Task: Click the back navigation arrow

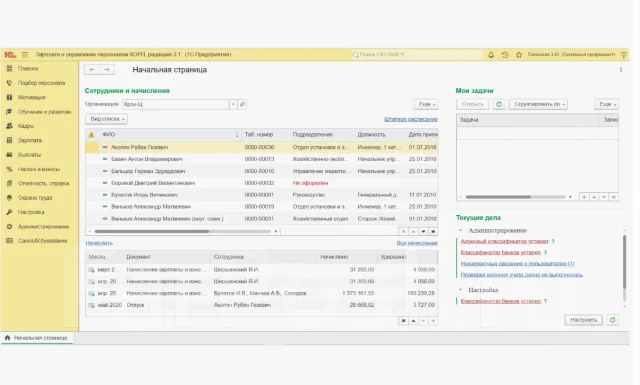Action: click(92, 70)
